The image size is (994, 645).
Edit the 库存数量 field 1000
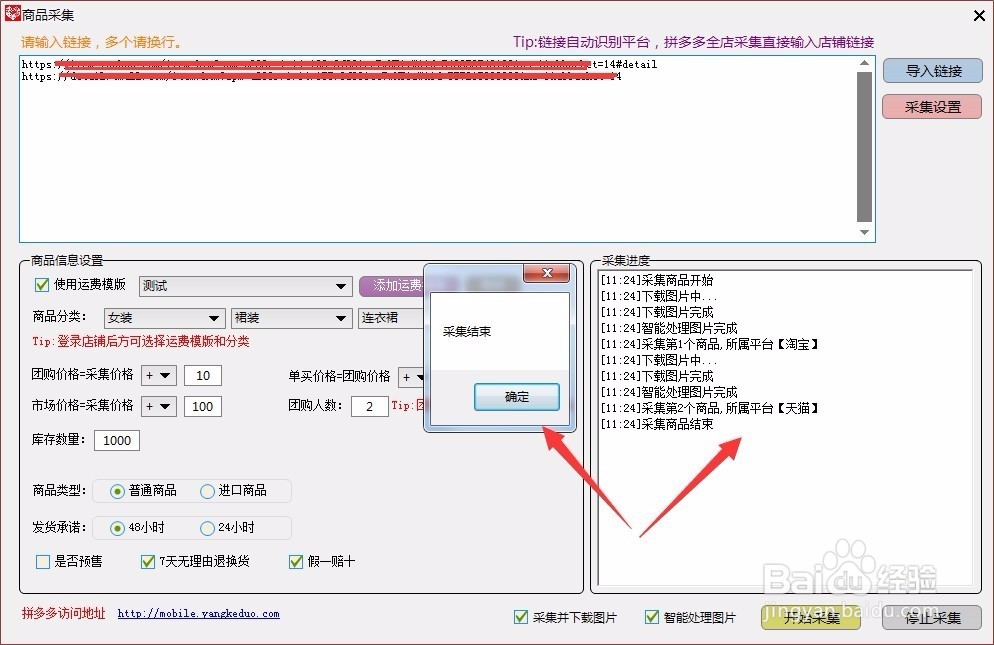click(x=117, y=441)
